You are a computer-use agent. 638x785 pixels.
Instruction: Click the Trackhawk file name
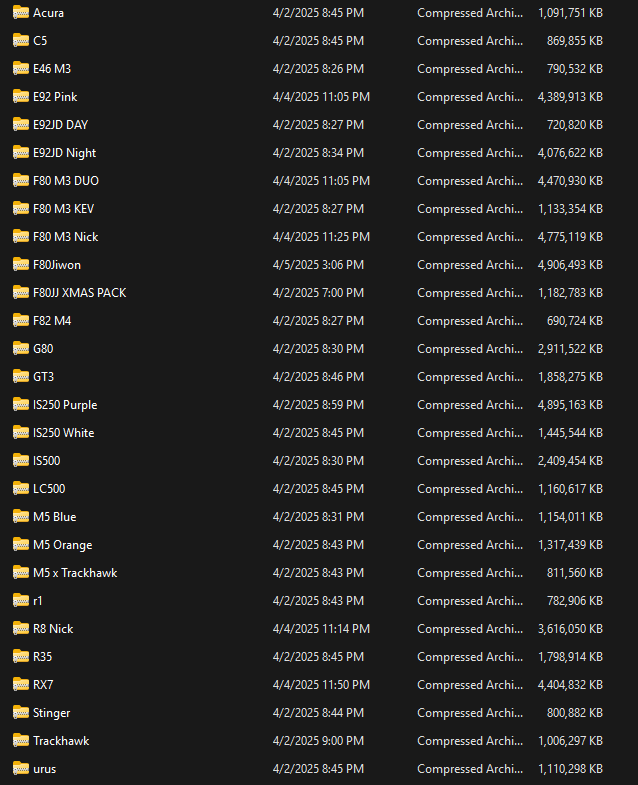(61, 741)
